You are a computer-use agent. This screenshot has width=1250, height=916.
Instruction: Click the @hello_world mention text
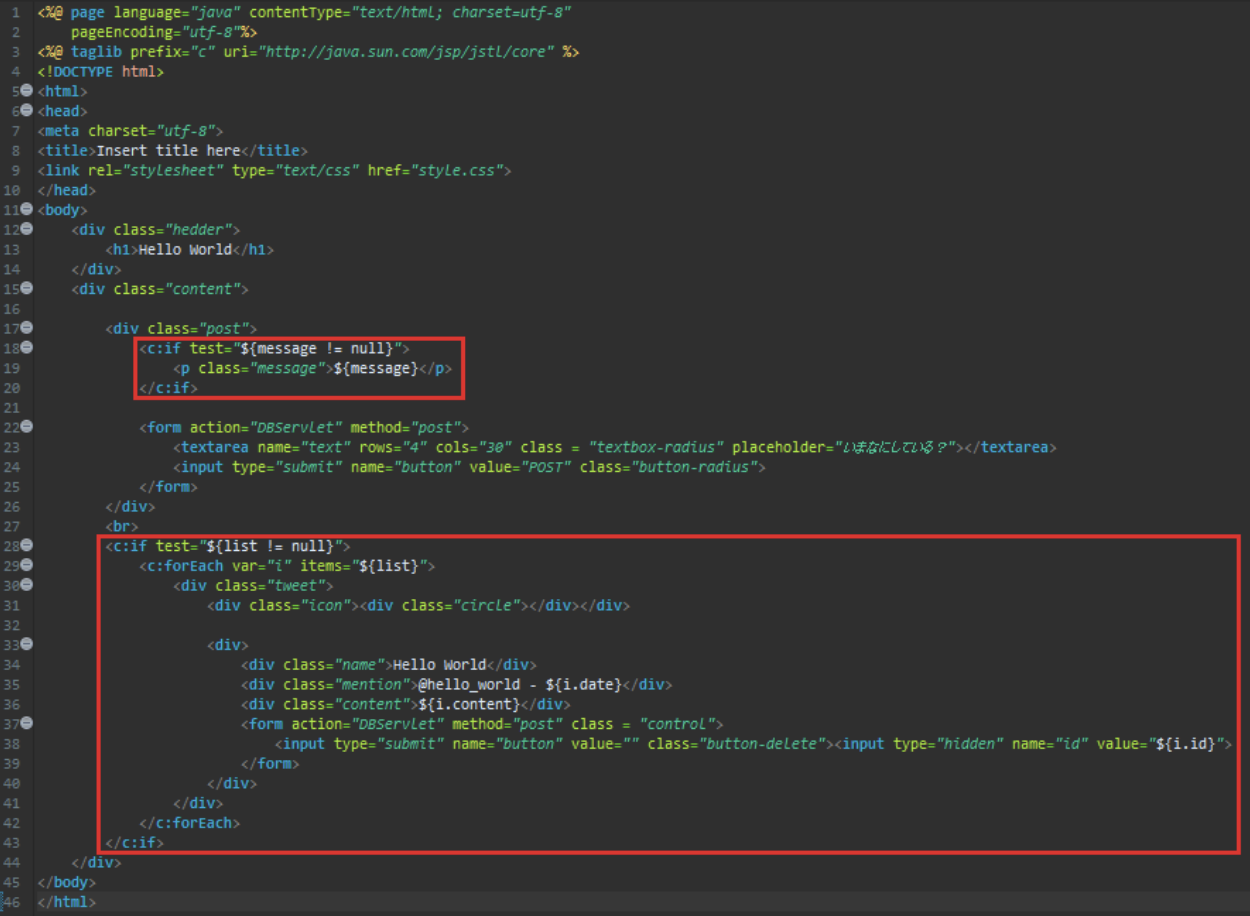click(x=469, y=685)
